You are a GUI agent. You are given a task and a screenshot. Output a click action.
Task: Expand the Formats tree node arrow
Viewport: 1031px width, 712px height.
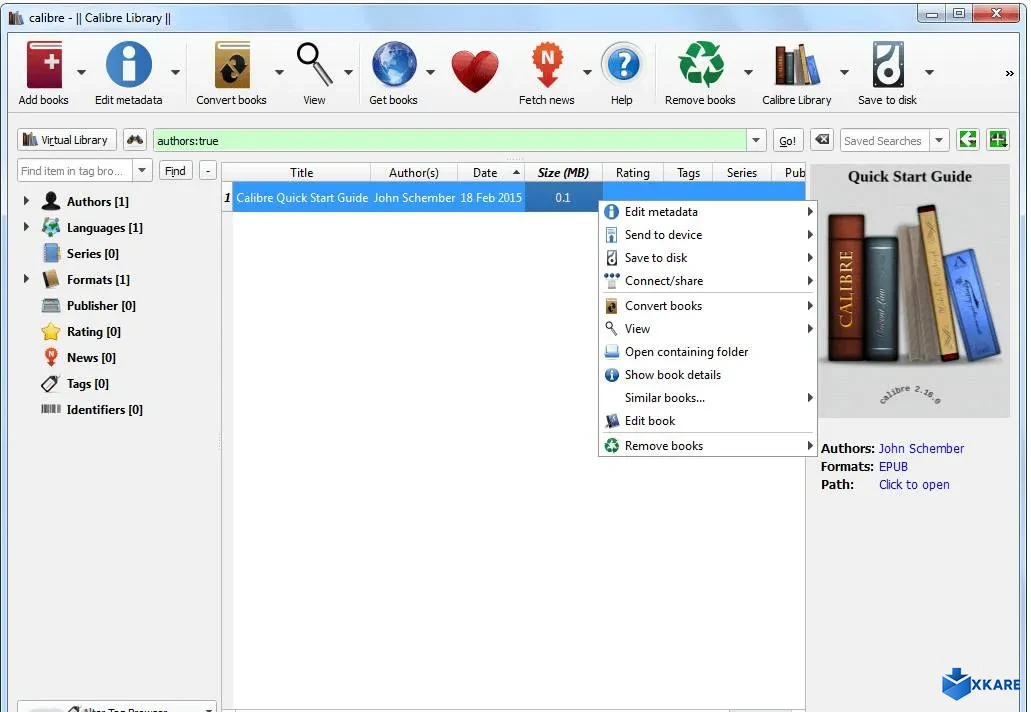point(26,279)
